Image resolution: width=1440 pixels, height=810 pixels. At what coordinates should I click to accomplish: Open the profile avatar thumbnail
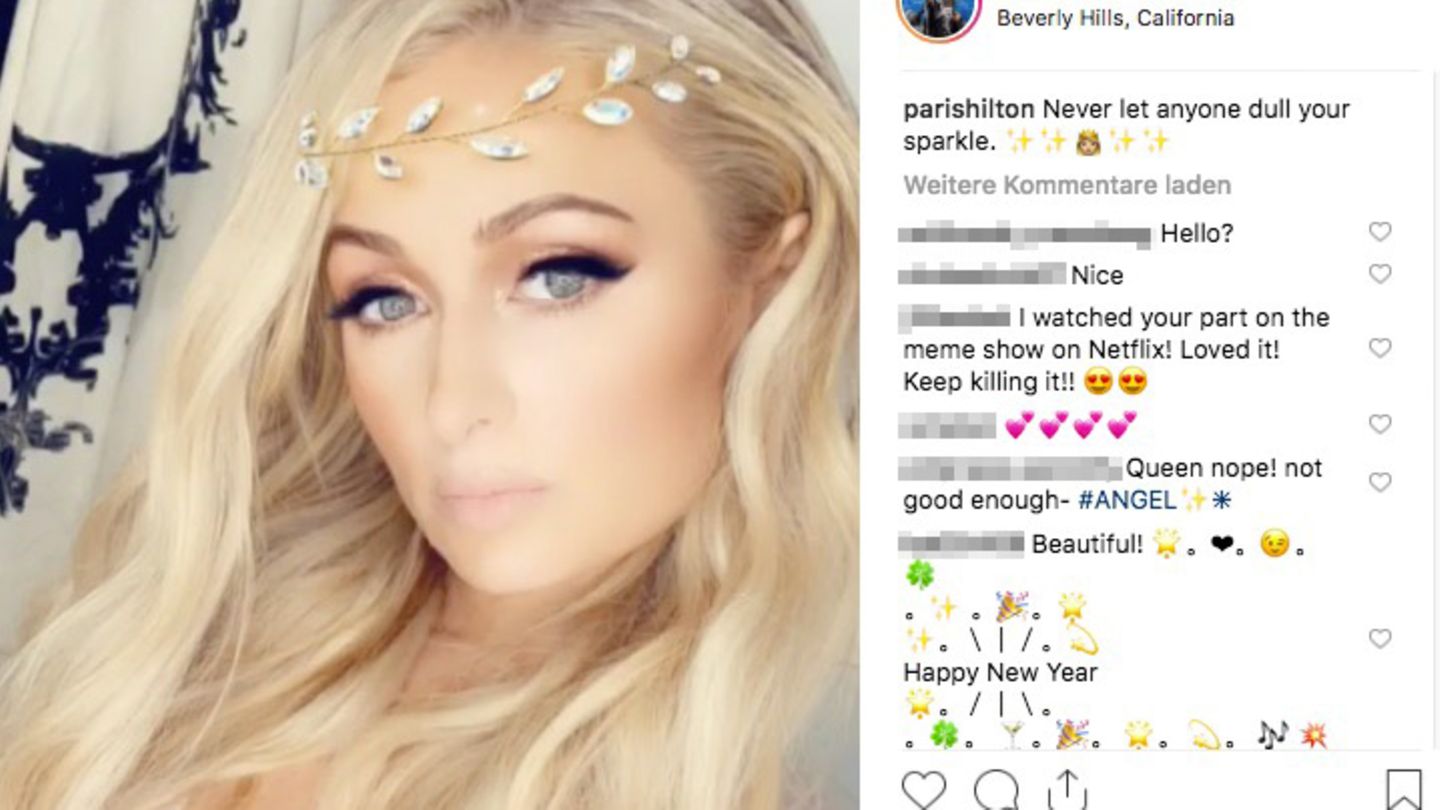coord(939,14)
